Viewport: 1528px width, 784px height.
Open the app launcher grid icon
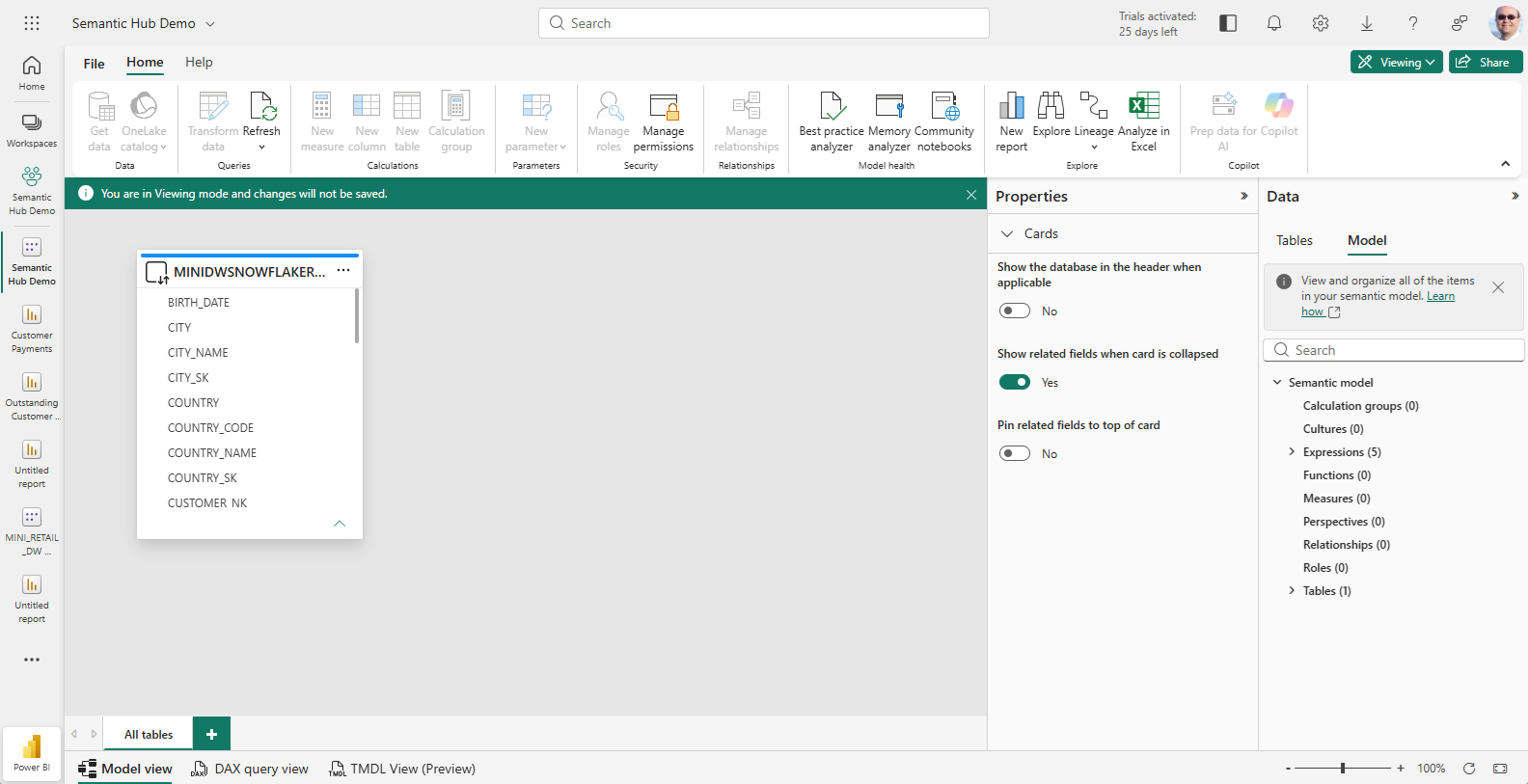click(32, 23)
